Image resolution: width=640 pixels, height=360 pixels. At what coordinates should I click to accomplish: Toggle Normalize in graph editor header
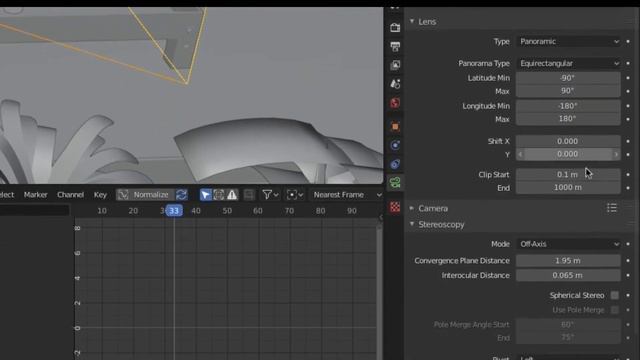click(x=146, y=195)
